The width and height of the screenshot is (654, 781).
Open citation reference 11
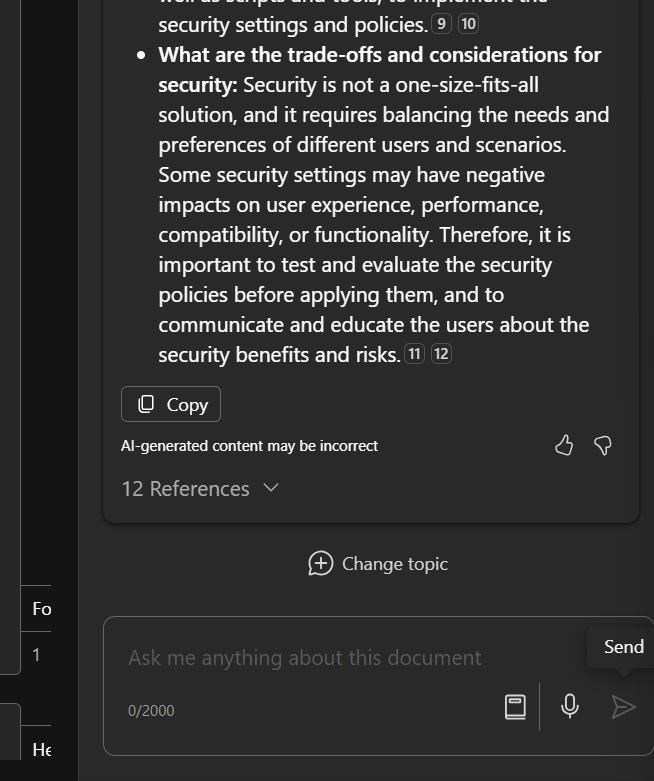tap(414, 353)
